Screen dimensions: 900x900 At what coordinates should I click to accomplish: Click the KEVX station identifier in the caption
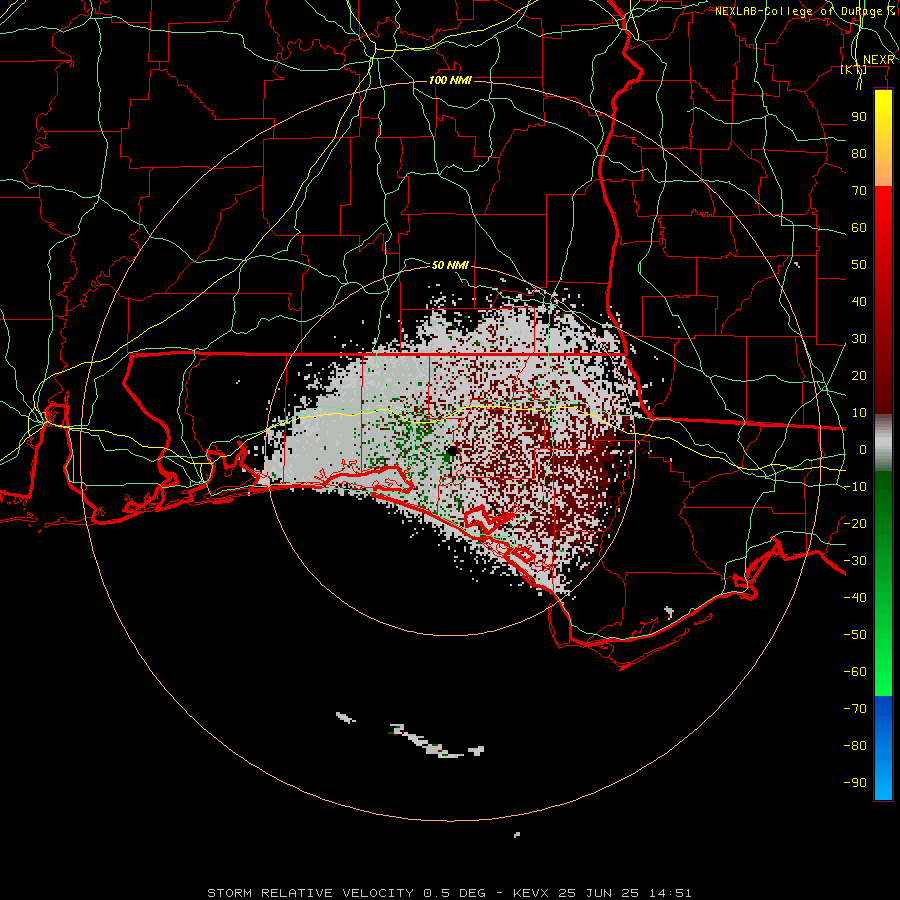point(531,893)
